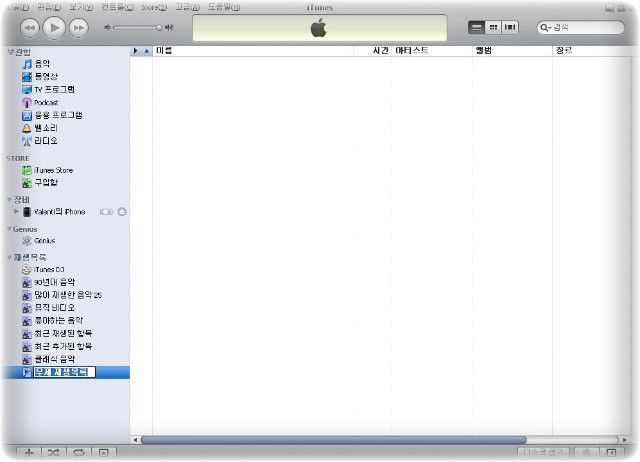The height and width of the screenshot is (462, 640).
Task: Open the 도움말(H) menu
Action: coord(224,7)
